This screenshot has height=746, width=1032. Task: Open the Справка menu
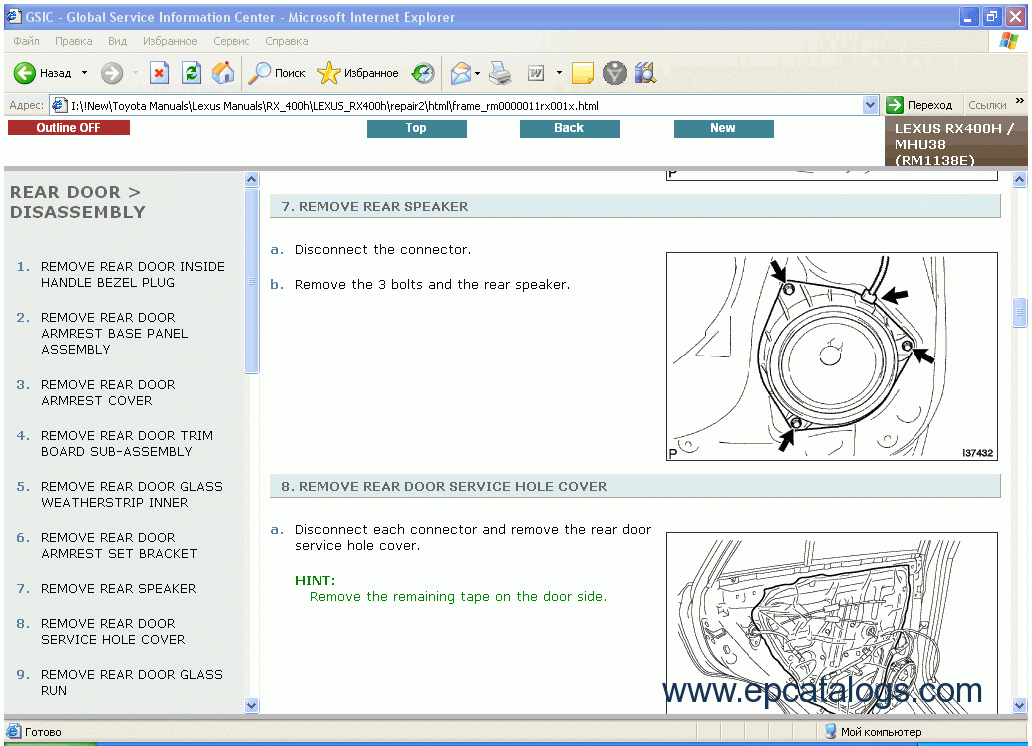coord(286,41)
